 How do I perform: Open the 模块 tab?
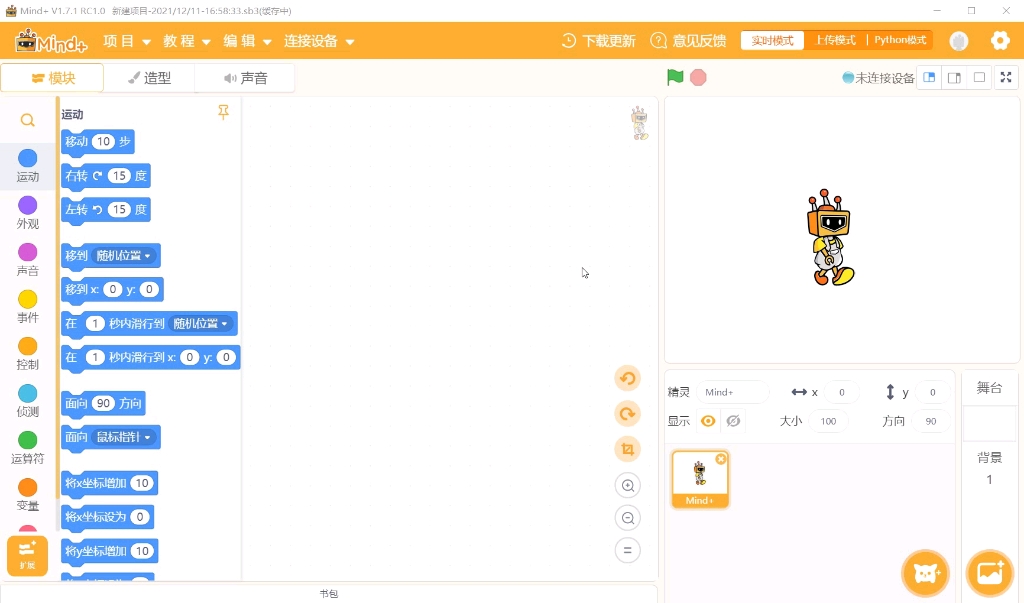[52, 78]
